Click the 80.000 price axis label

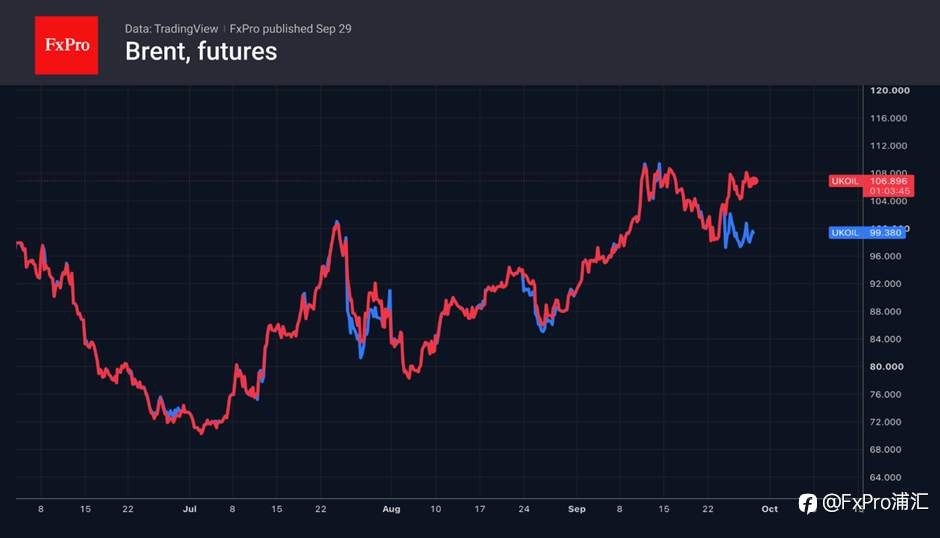click(x=887, y=366)
